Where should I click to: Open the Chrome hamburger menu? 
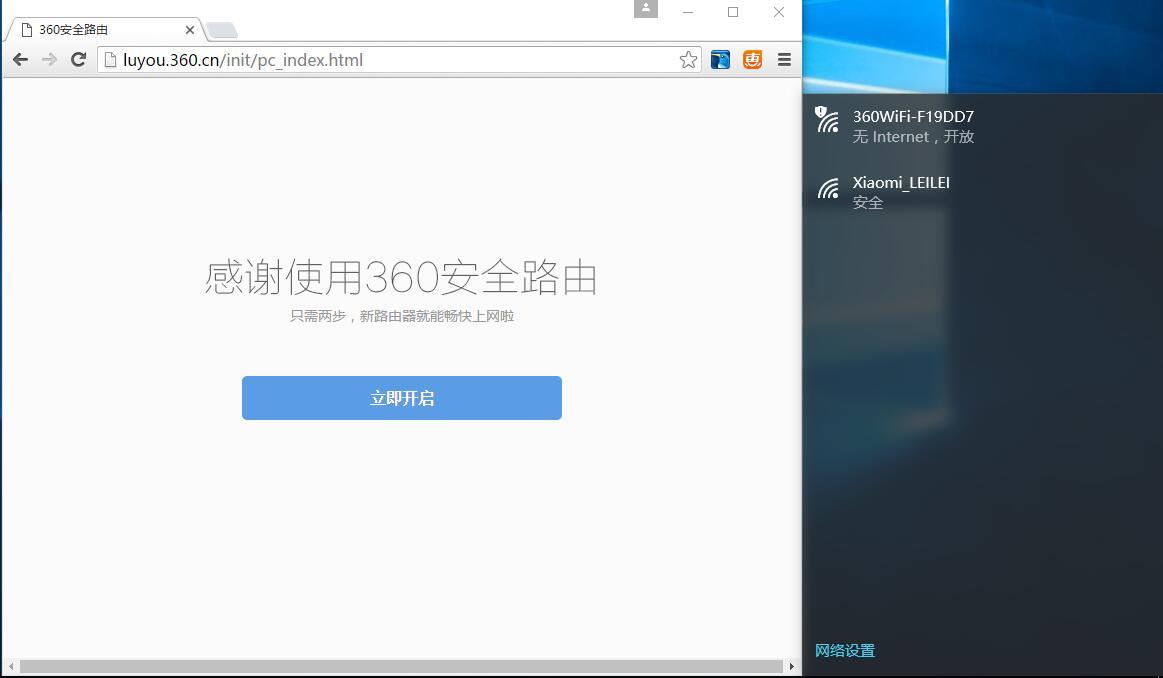[x=784, y=60]
